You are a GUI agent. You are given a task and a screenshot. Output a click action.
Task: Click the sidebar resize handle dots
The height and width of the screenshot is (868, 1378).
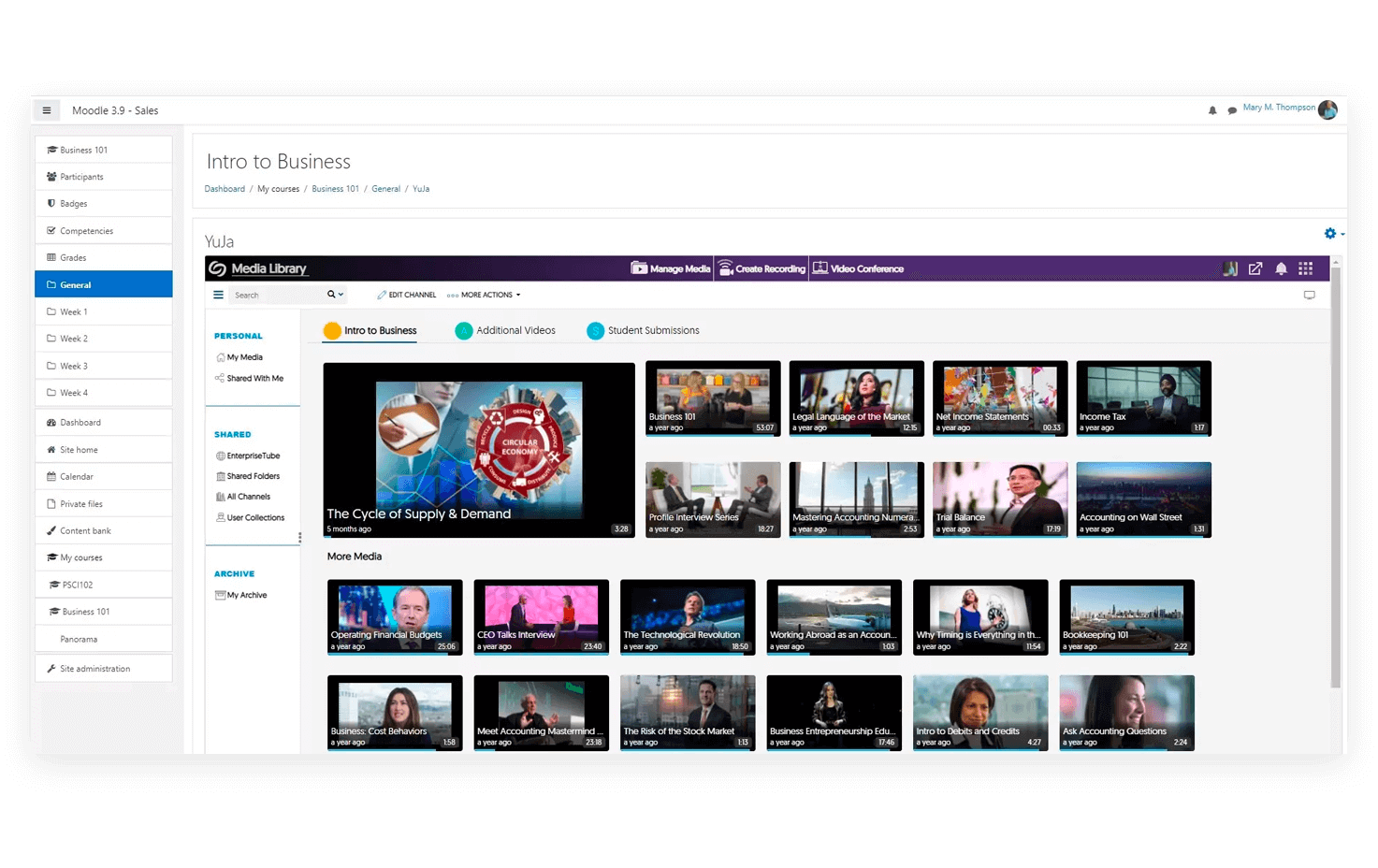[x=299, y=538]
